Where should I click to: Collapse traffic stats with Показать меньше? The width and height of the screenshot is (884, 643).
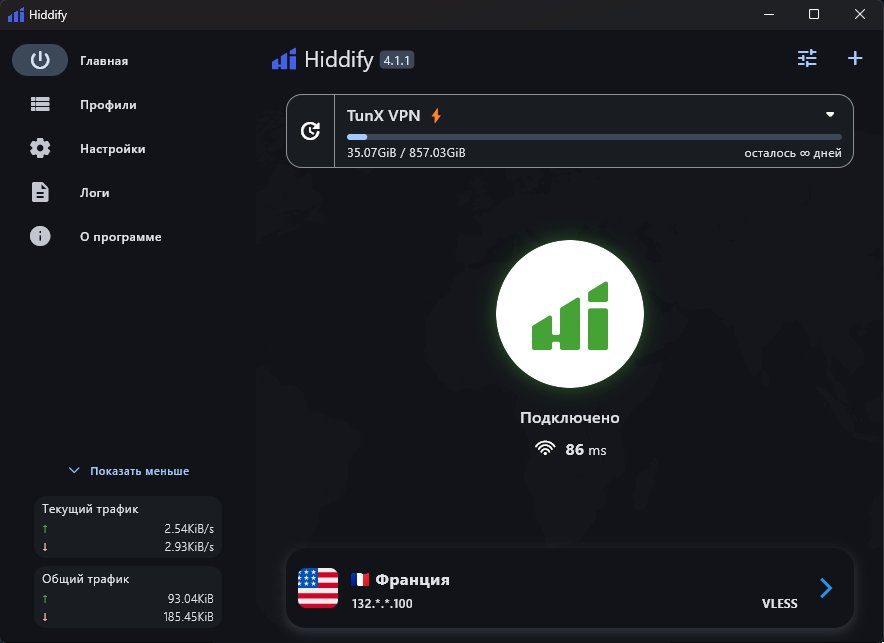(129, 471)
